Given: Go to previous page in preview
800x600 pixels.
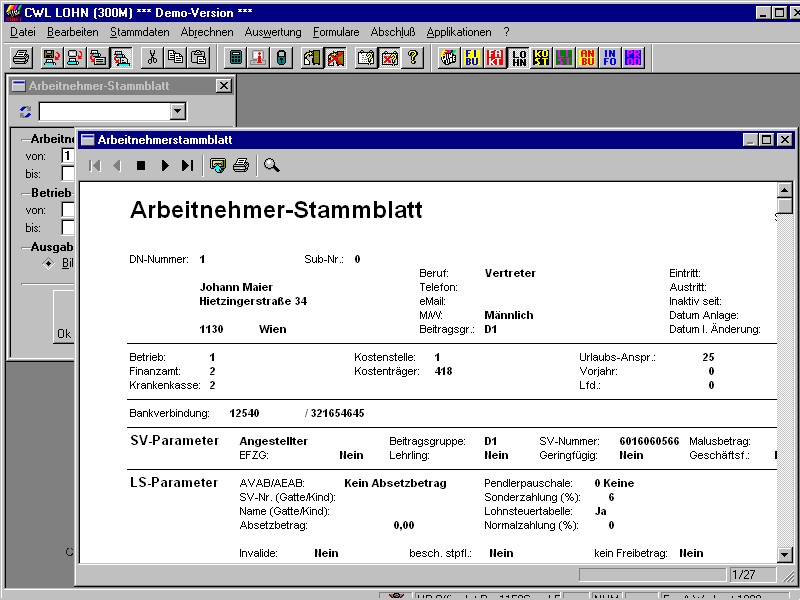Looking at the screenshot, I should coord(117,165).
